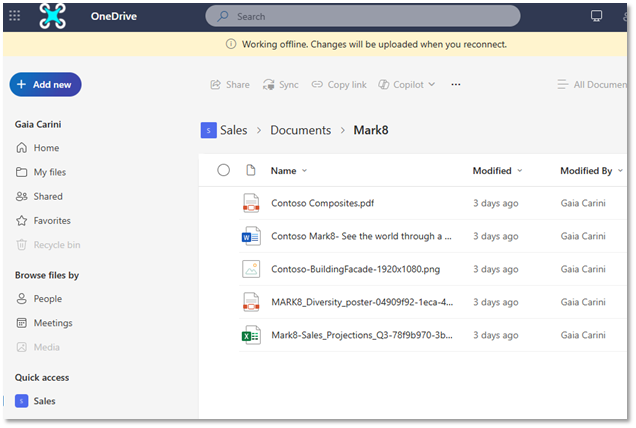Open the app launcher grid icon
Screen dimensions: 636x428
(15, 16)
